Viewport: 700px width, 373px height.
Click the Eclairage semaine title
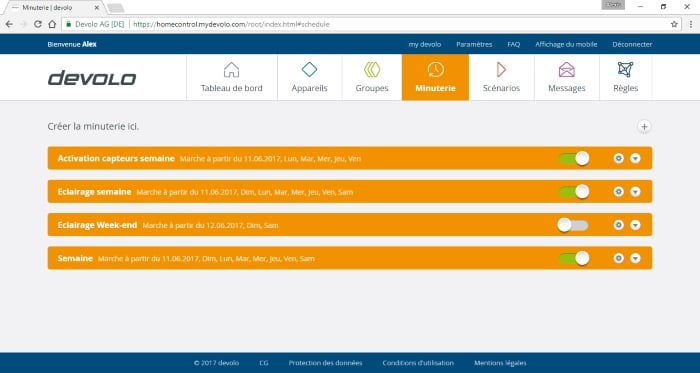(x=94, y=191)
